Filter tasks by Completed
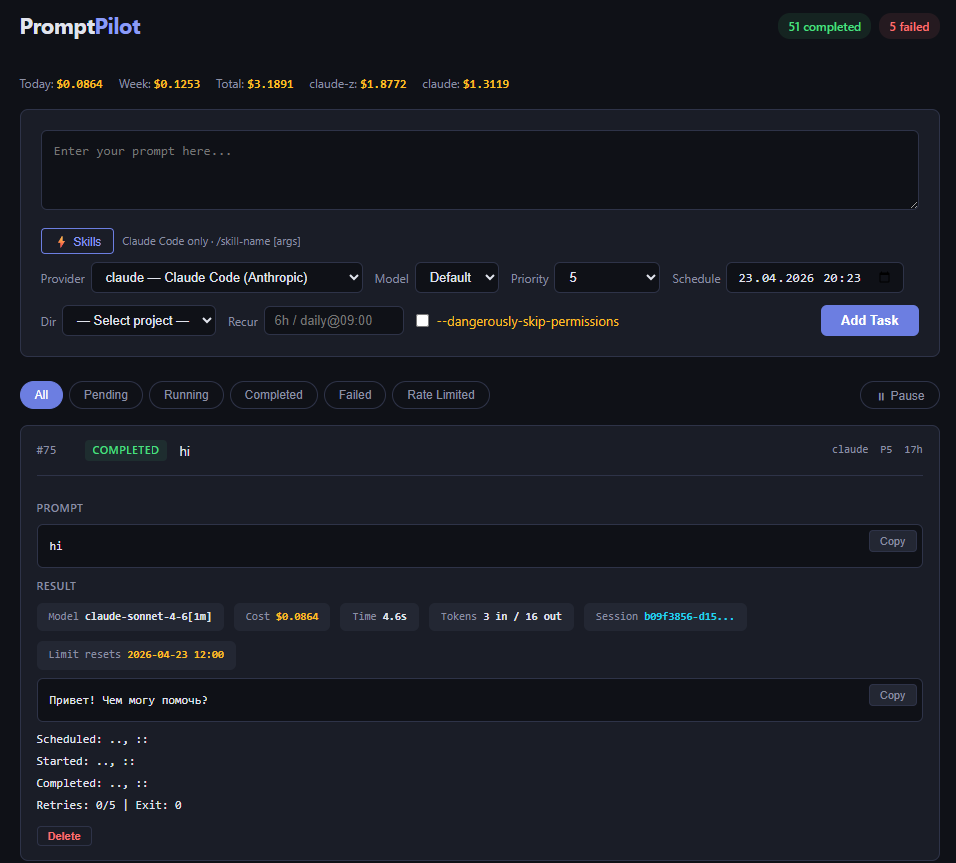Viewport: 956px width, 863px height. point(273,395)
